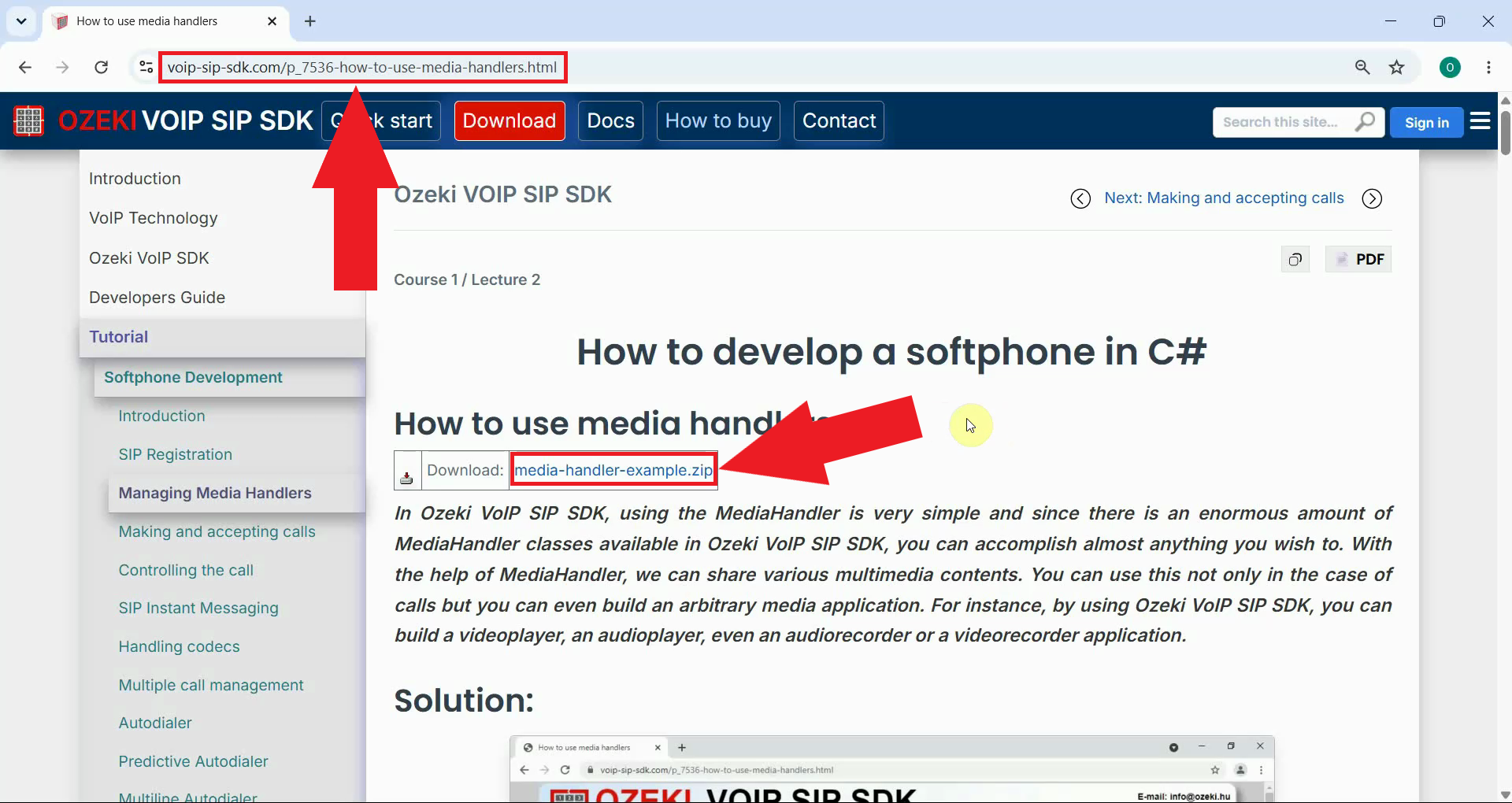1512x803 pixels.
Task: Click the OZEKI VOIP SIP SDK title
Action: [x=186, y=120]
